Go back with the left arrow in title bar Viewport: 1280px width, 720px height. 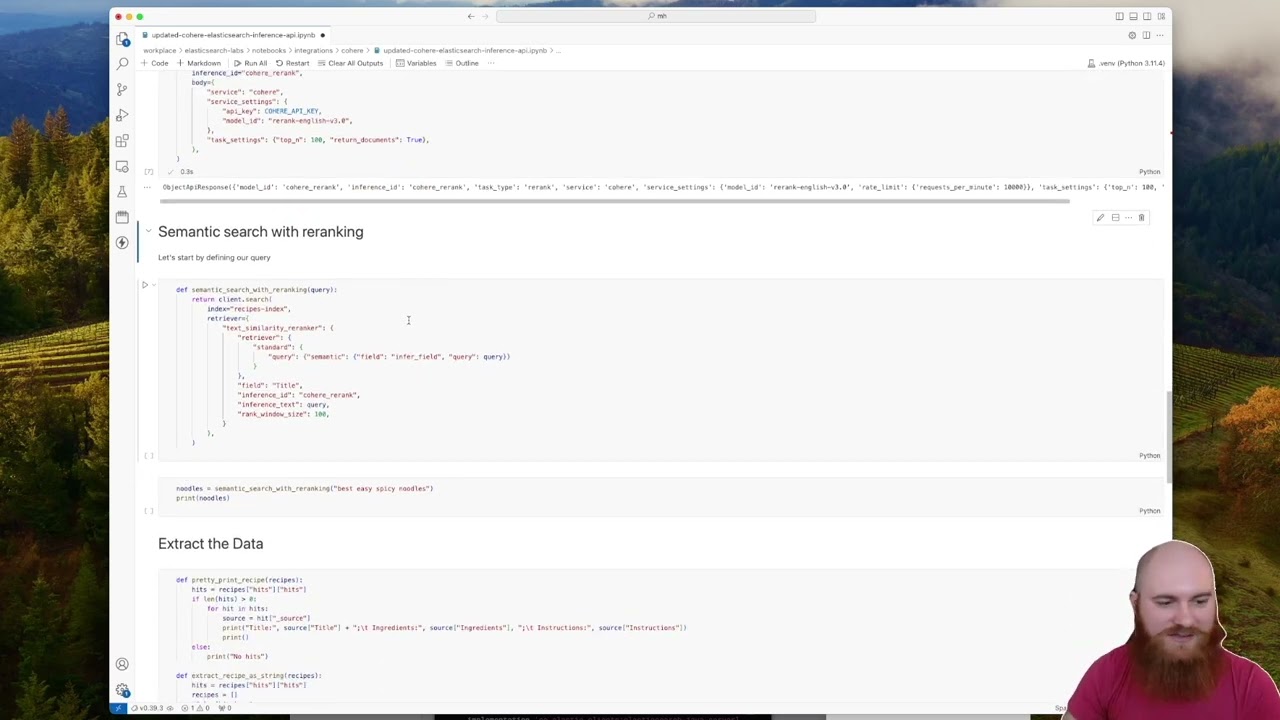[470, 16]
